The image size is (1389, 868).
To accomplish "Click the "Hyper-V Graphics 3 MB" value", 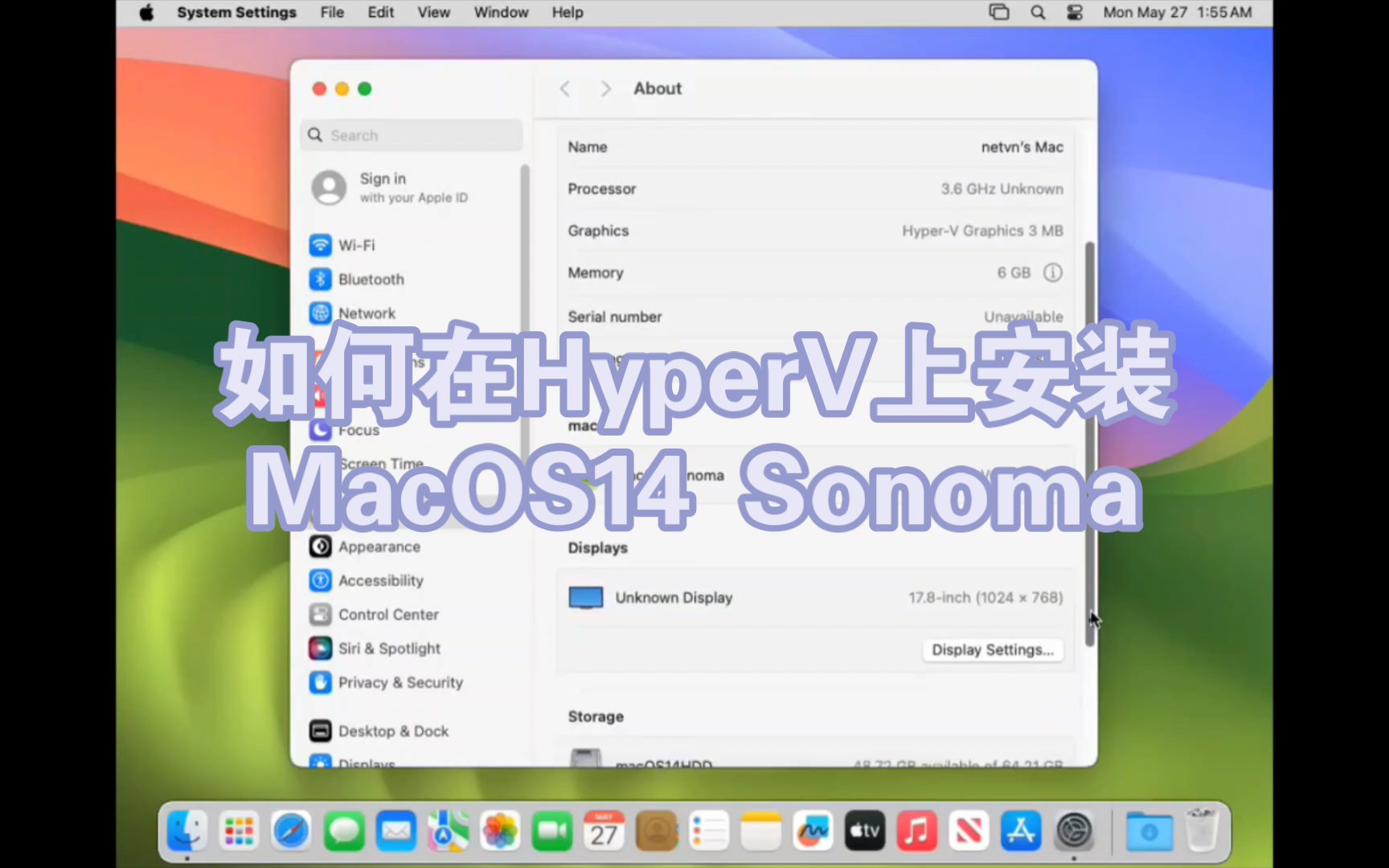I will coord(982,231).
